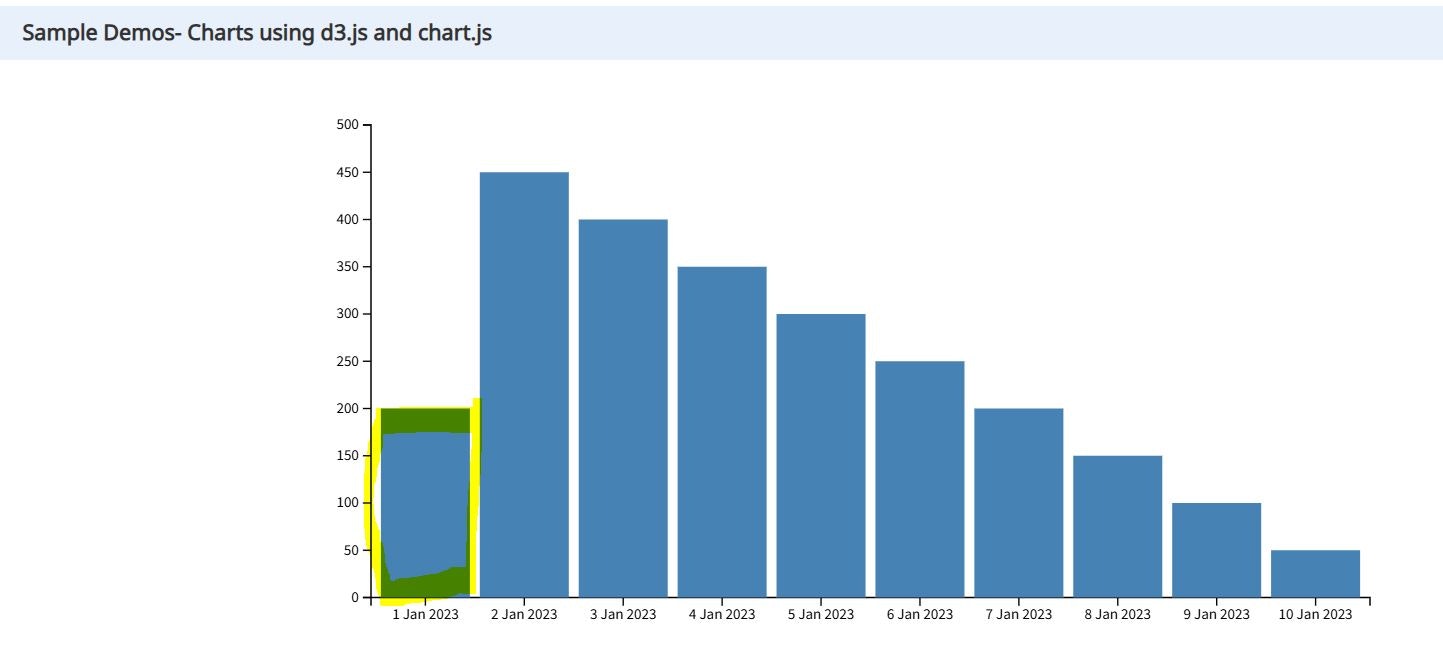Select the 4 Jan 2023 bar

(722, 432)
